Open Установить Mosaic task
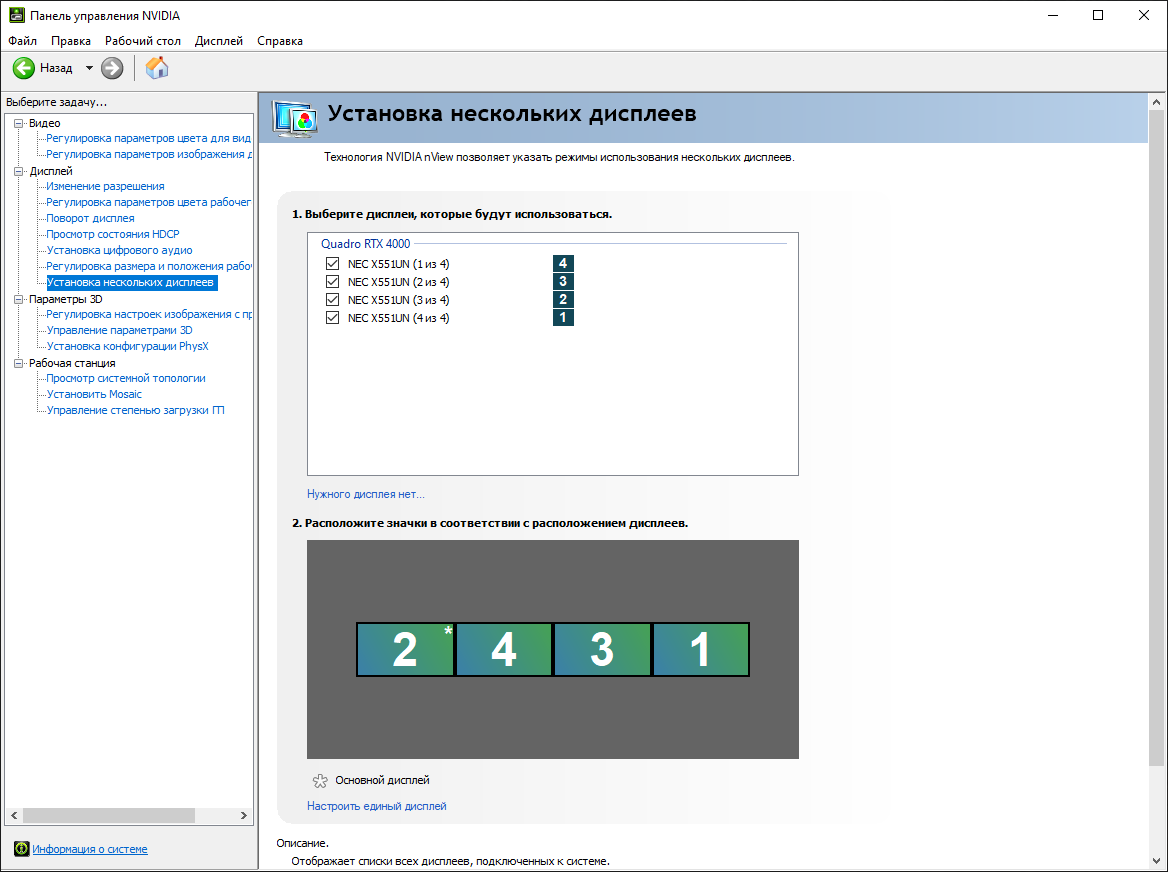The image size is (1168, 872). pos(94,394)
